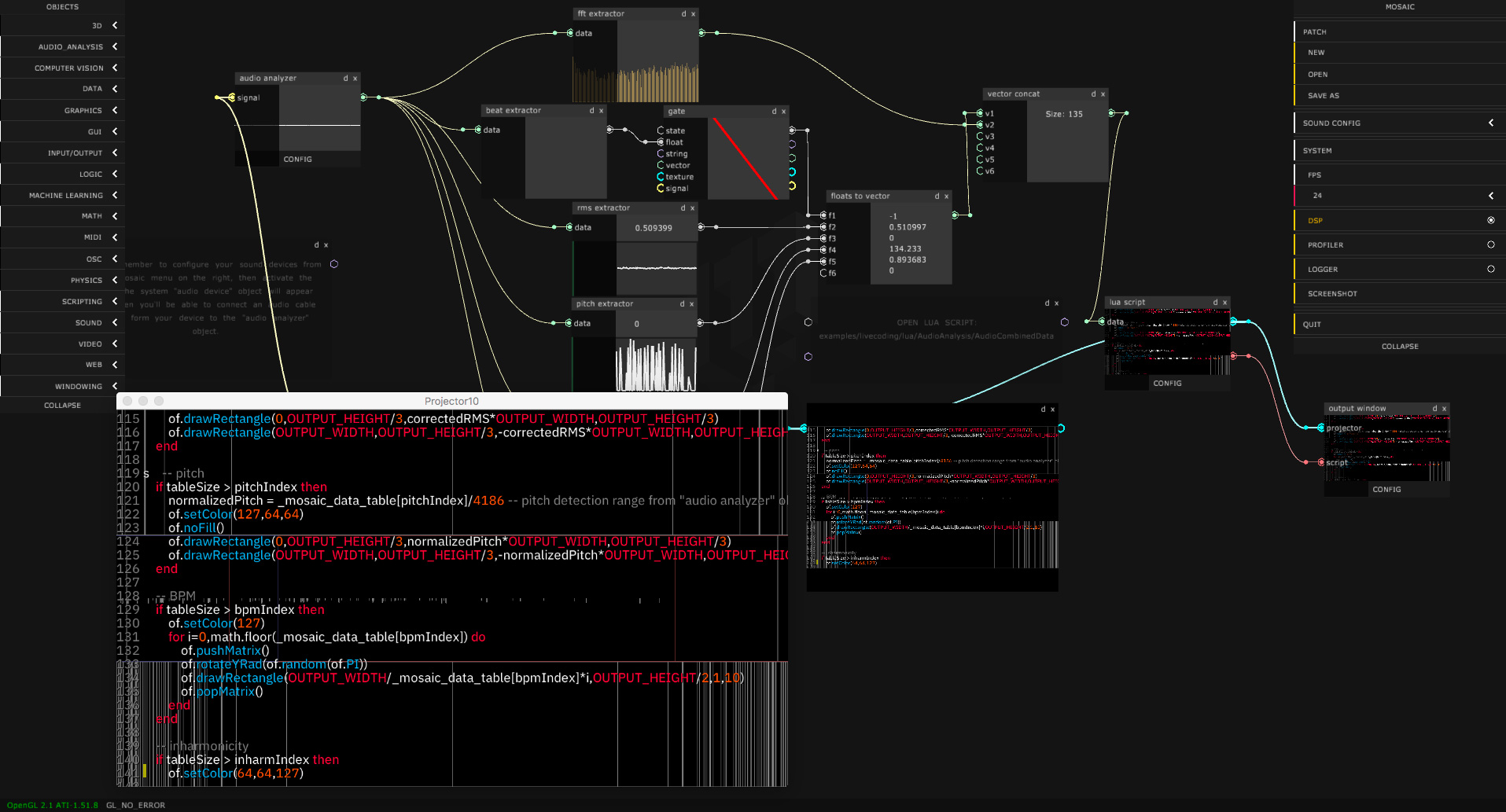This screenshot has width=1506, height=812.
Task: Disable the active DSP toggle
Action: pyautogui.click(x=1491, y=220)
